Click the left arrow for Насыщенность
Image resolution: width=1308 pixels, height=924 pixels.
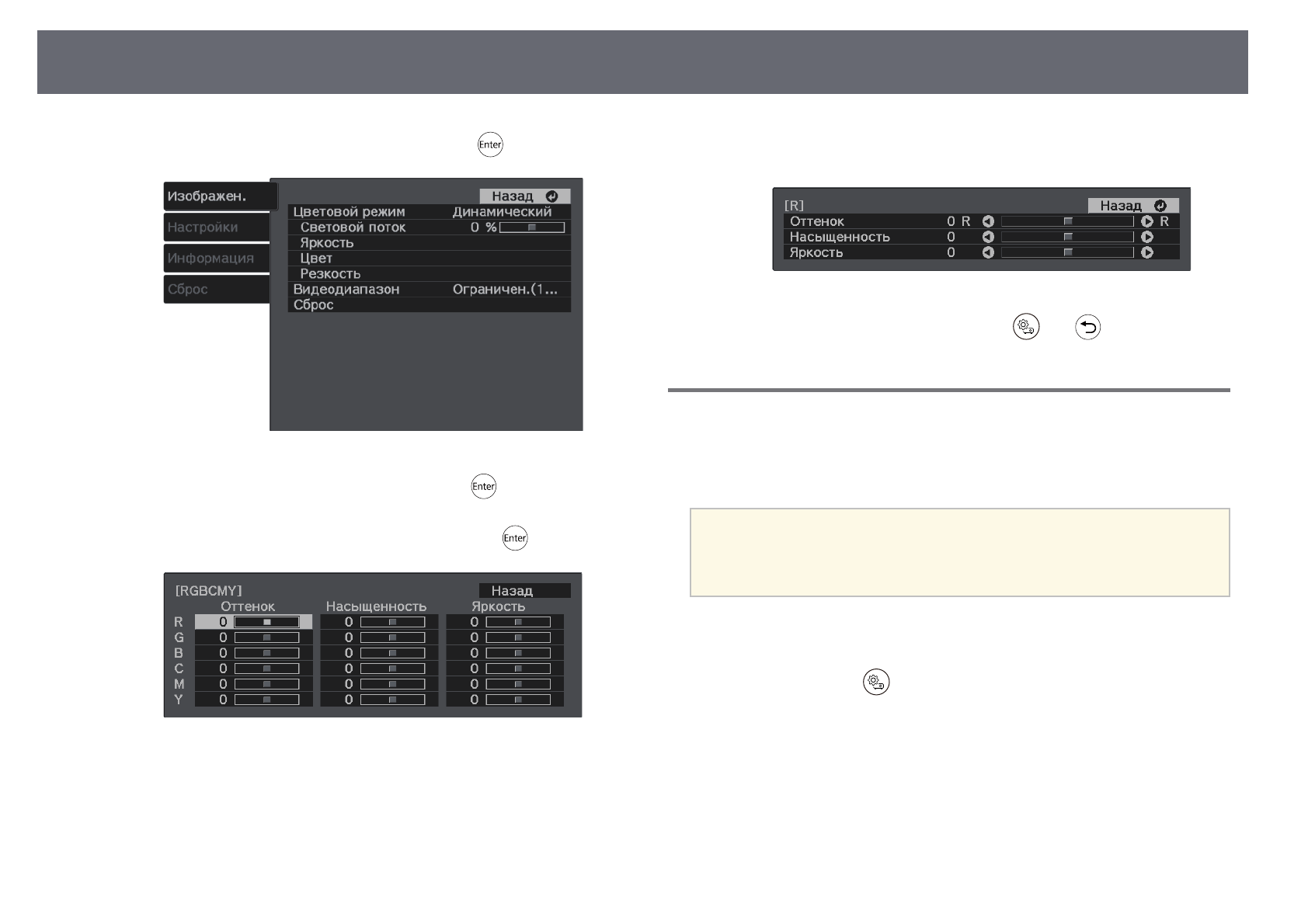[988, 237]
